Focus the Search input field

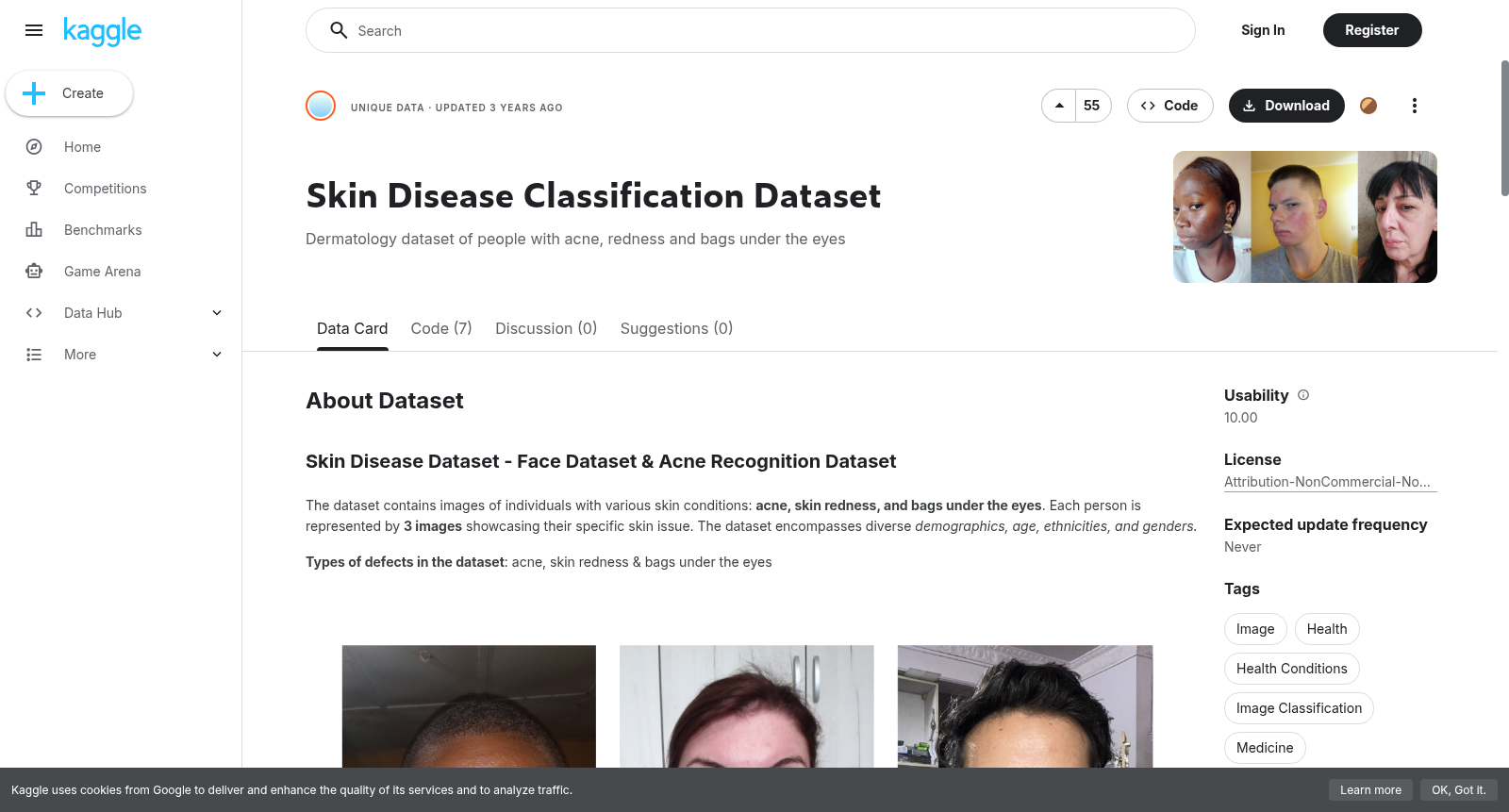tap(751, 30)
